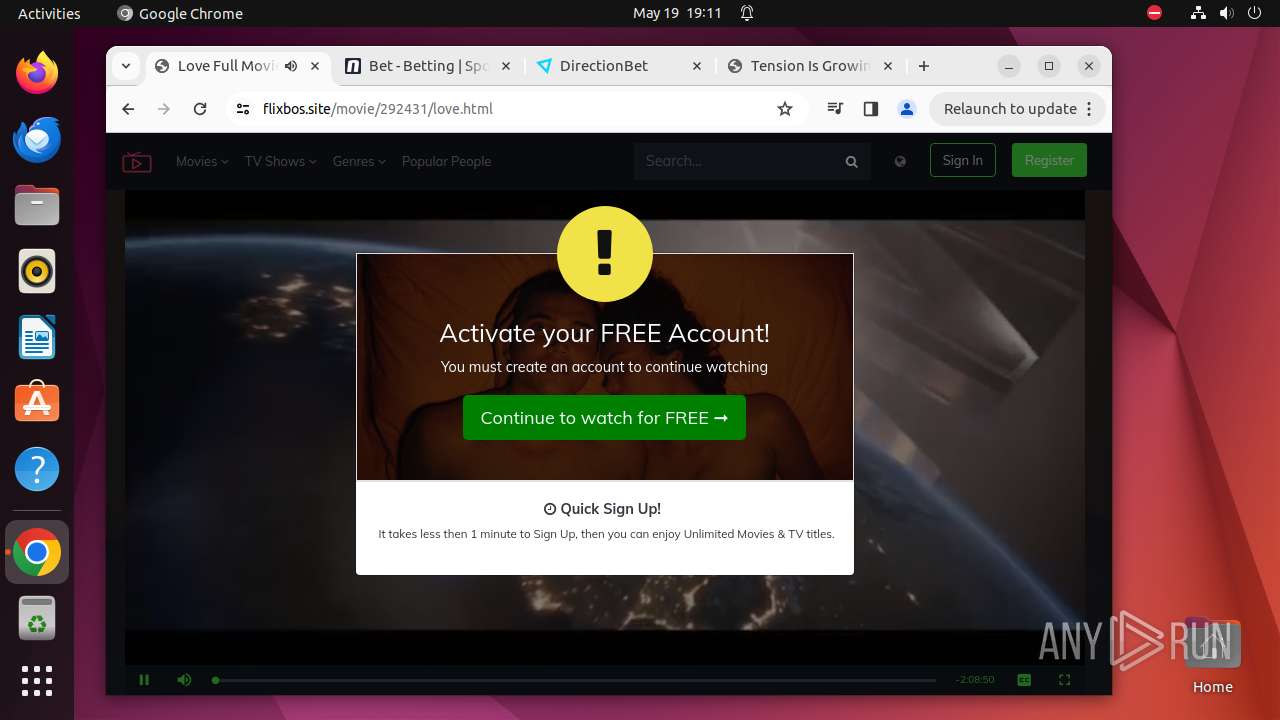Toggle closed captions in the player
Screen dimensions: 1280x720
[1024, 680]
